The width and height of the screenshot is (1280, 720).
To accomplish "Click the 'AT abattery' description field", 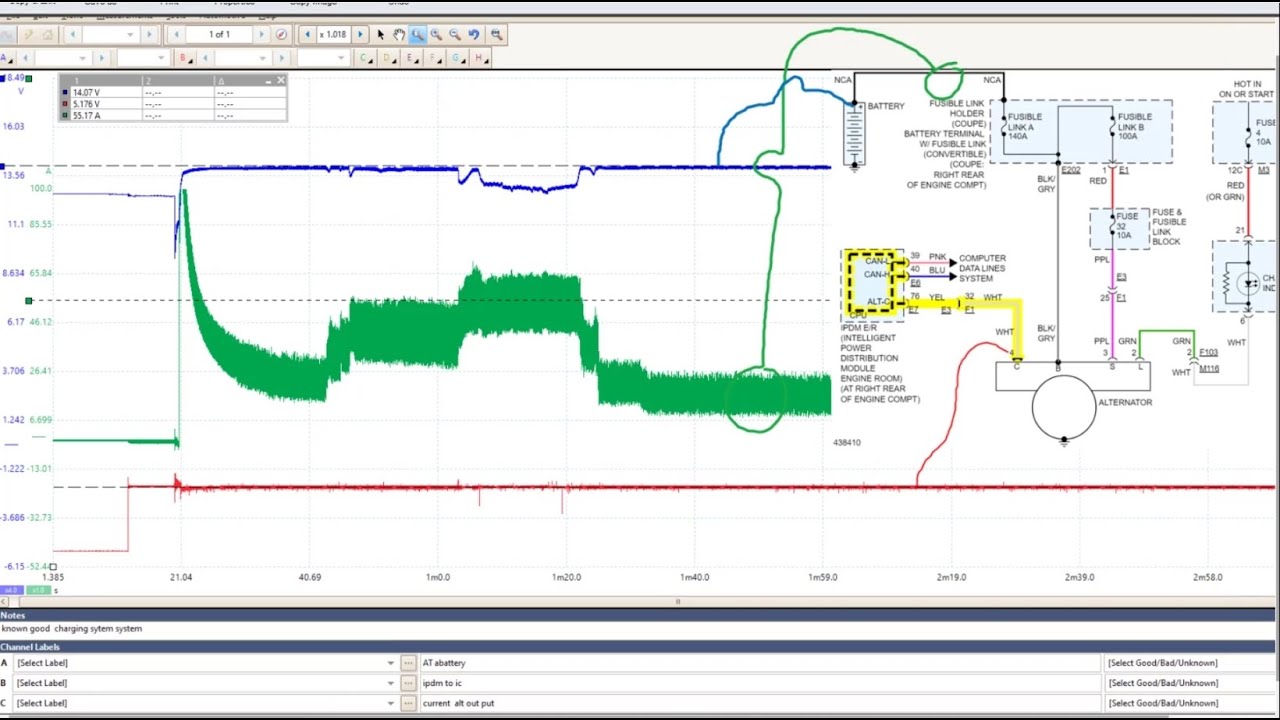I will click(x=759, y=663).
